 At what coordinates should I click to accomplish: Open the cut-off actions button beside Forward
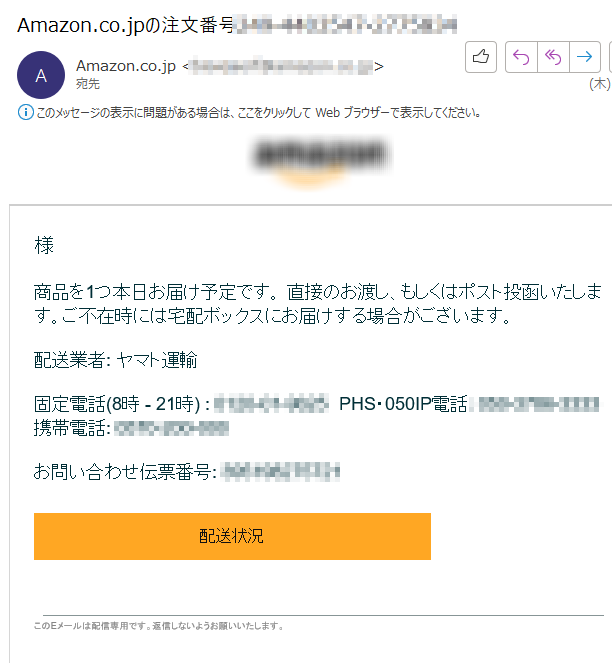click(x=610, y=57)
